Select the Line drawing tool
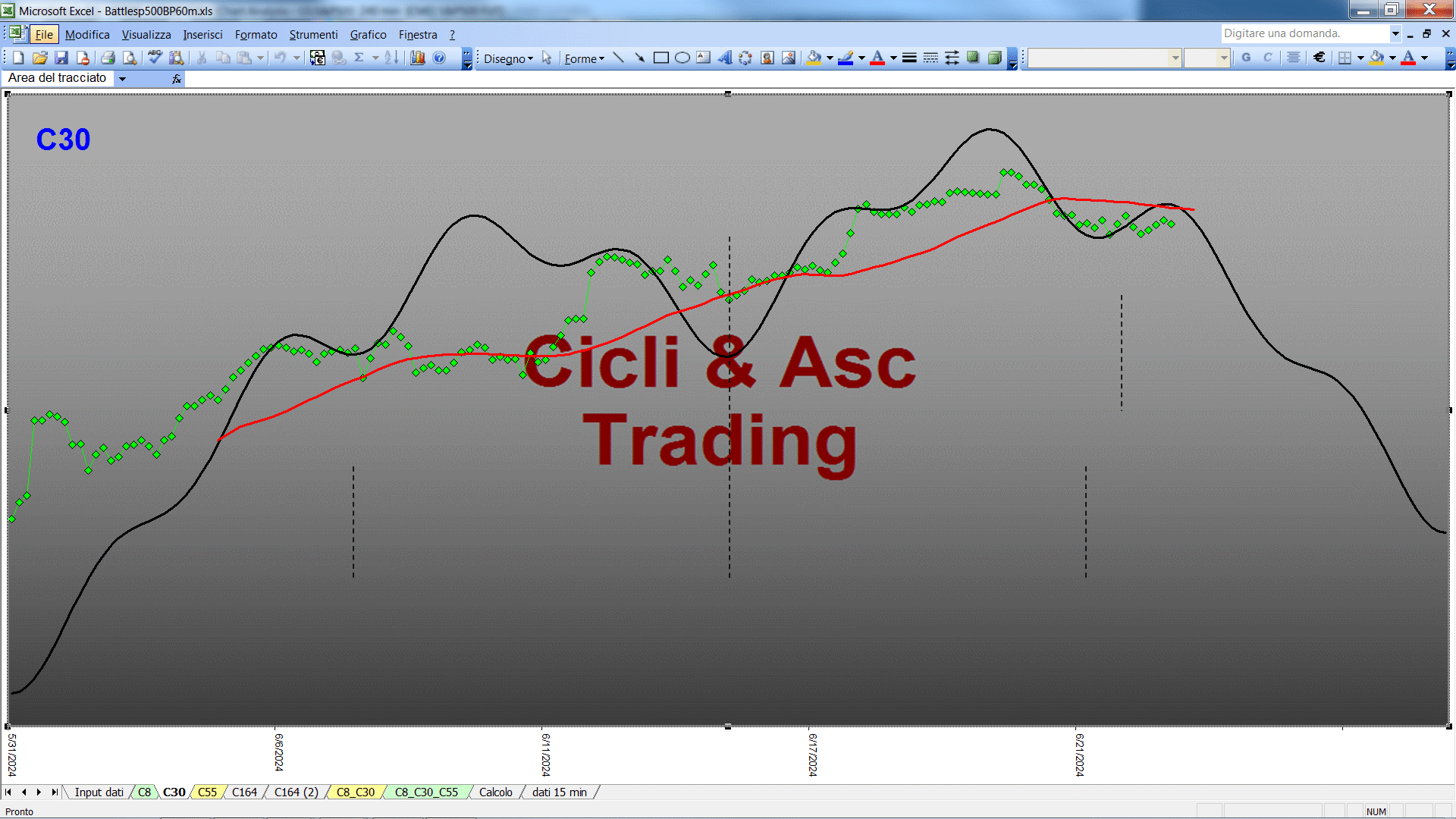Image resolution: width=1456 pixels, height=819 pixels. pos(618,58)
